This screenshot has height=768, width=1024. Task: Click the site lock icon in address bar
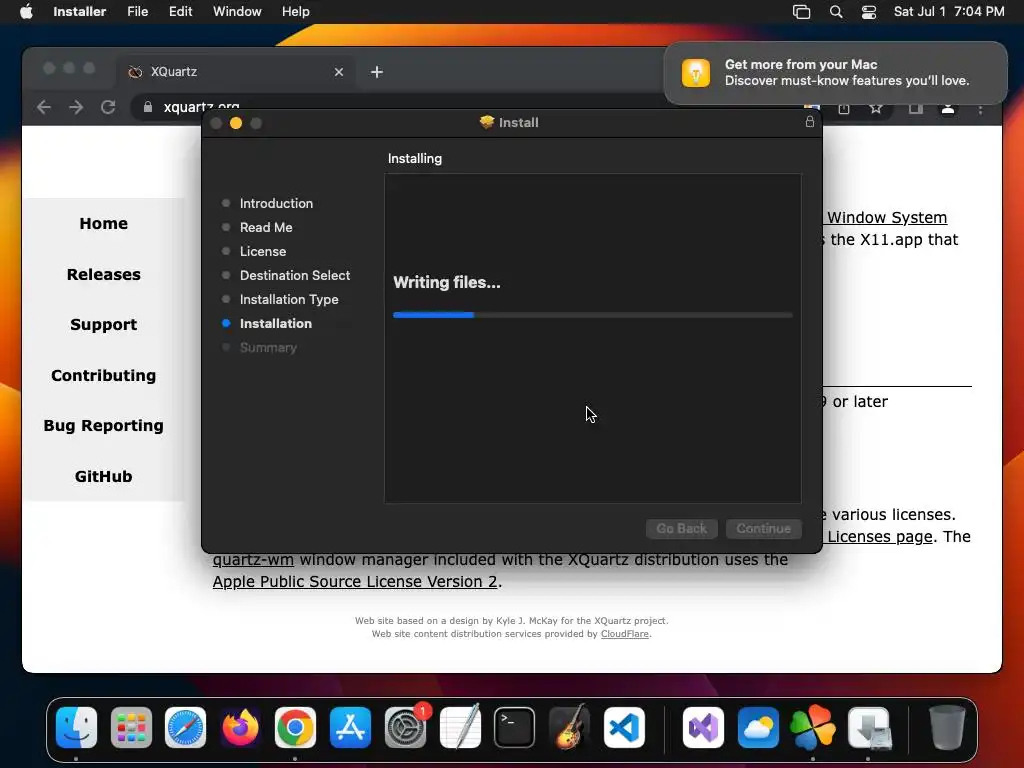[x=148, y=107]
